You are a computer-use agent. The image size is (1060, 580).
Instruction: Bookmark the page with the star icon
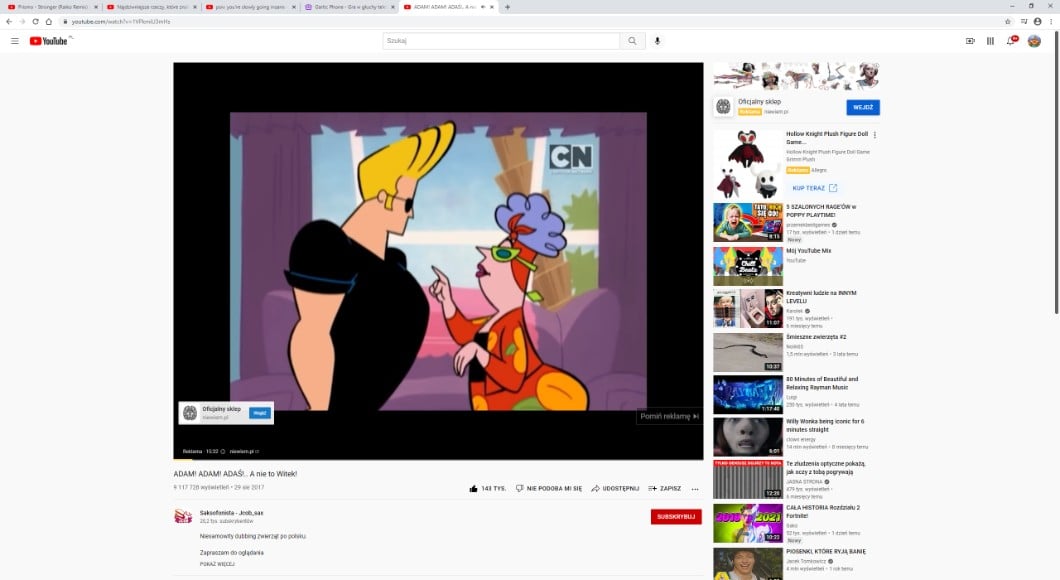(1008, 21)
